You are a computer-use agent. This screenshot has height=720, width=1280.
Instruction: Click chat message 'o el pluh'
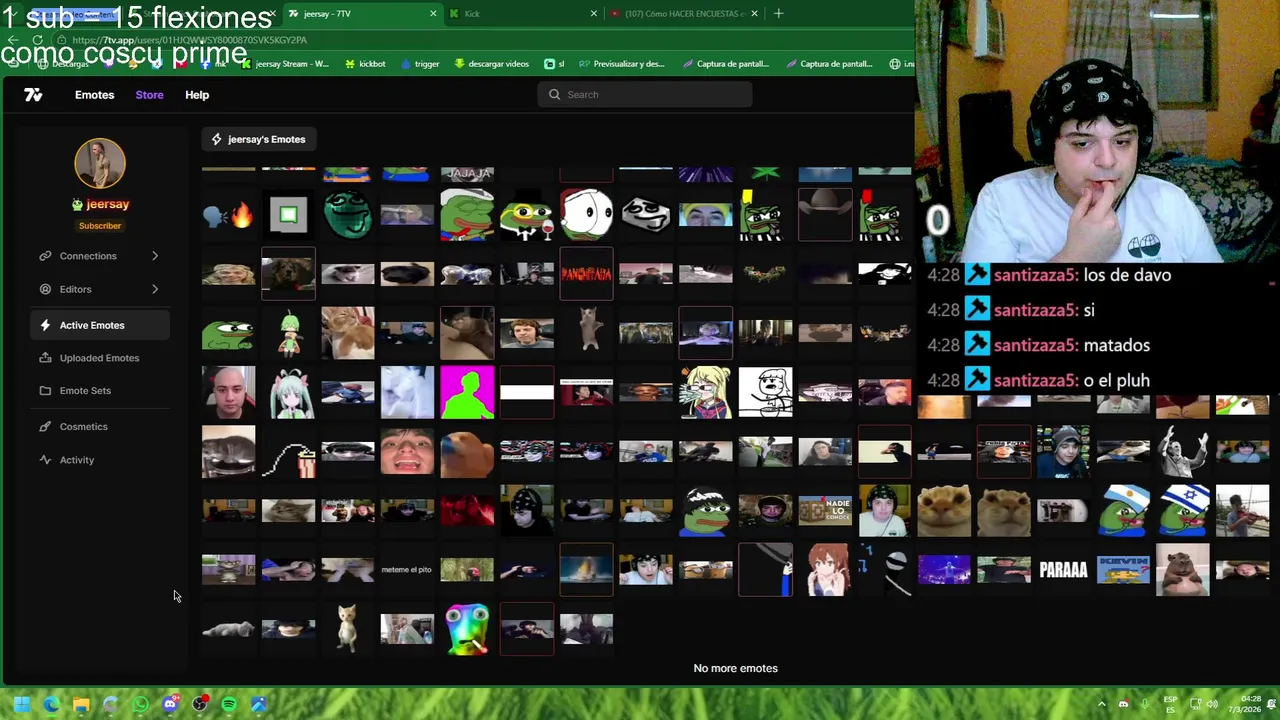point(1116,380)
